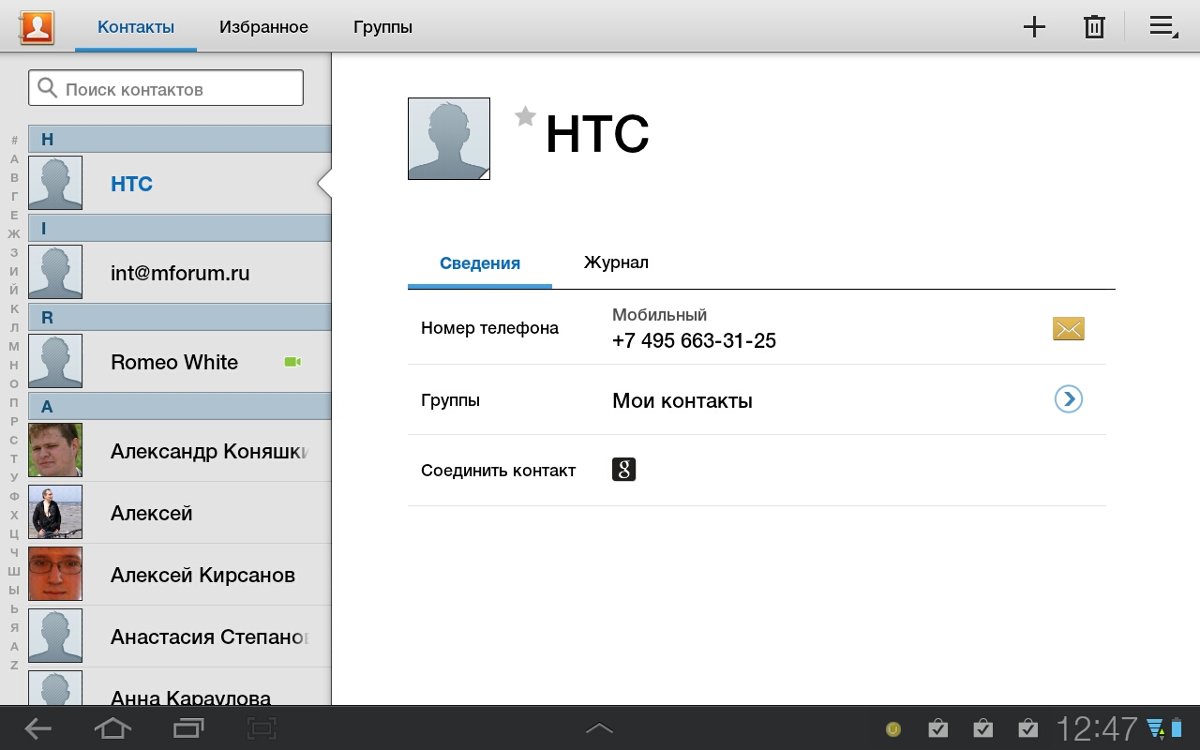Screen dimensions: 1200x750
Task: Jump to letter Z in alphabet index
Action: pyautogui.click(x=14, y=665)
